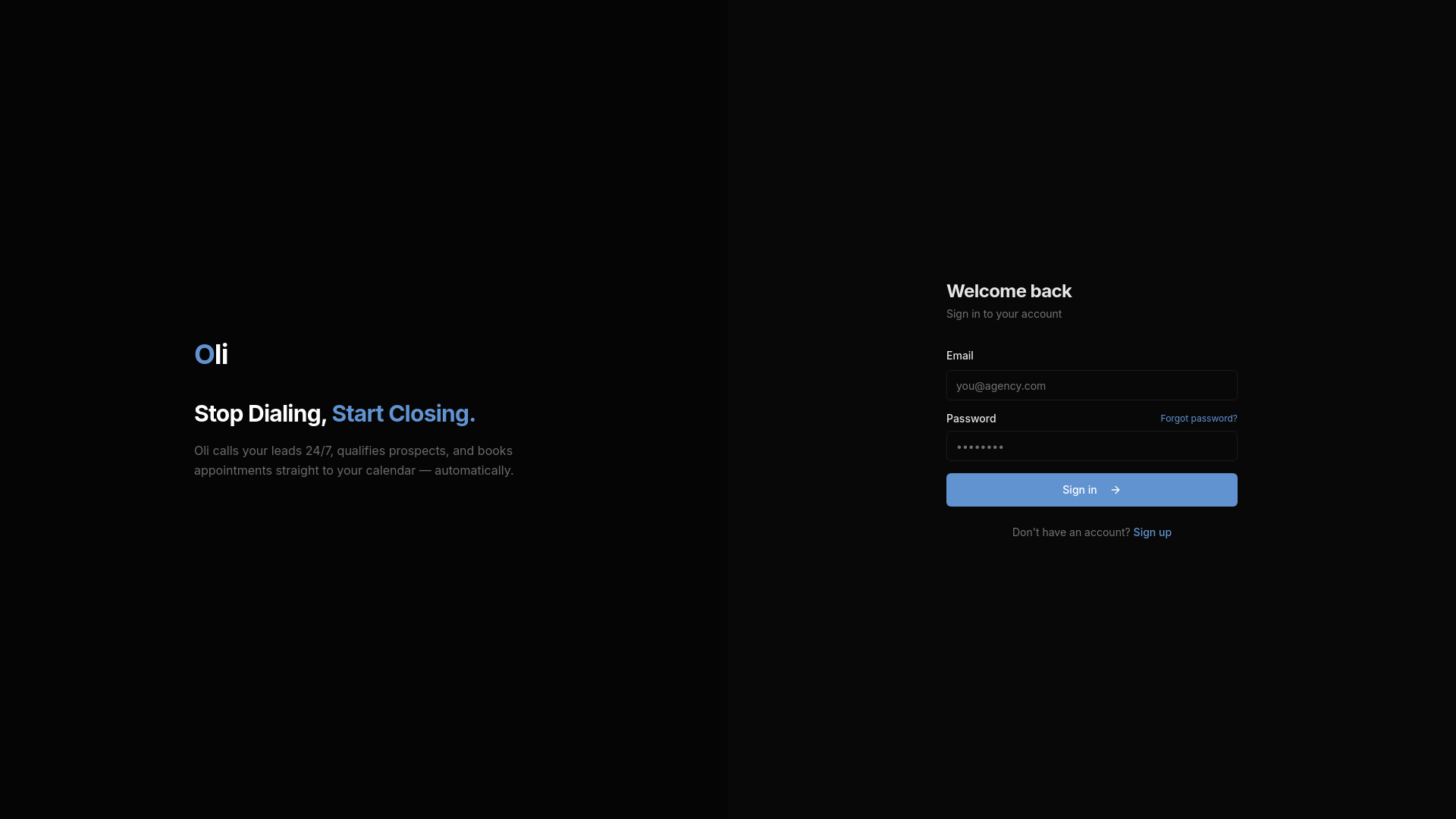Open the Forgot password? link
The width and height of the screenshot is (1456, 819).
coord(1199,419)
